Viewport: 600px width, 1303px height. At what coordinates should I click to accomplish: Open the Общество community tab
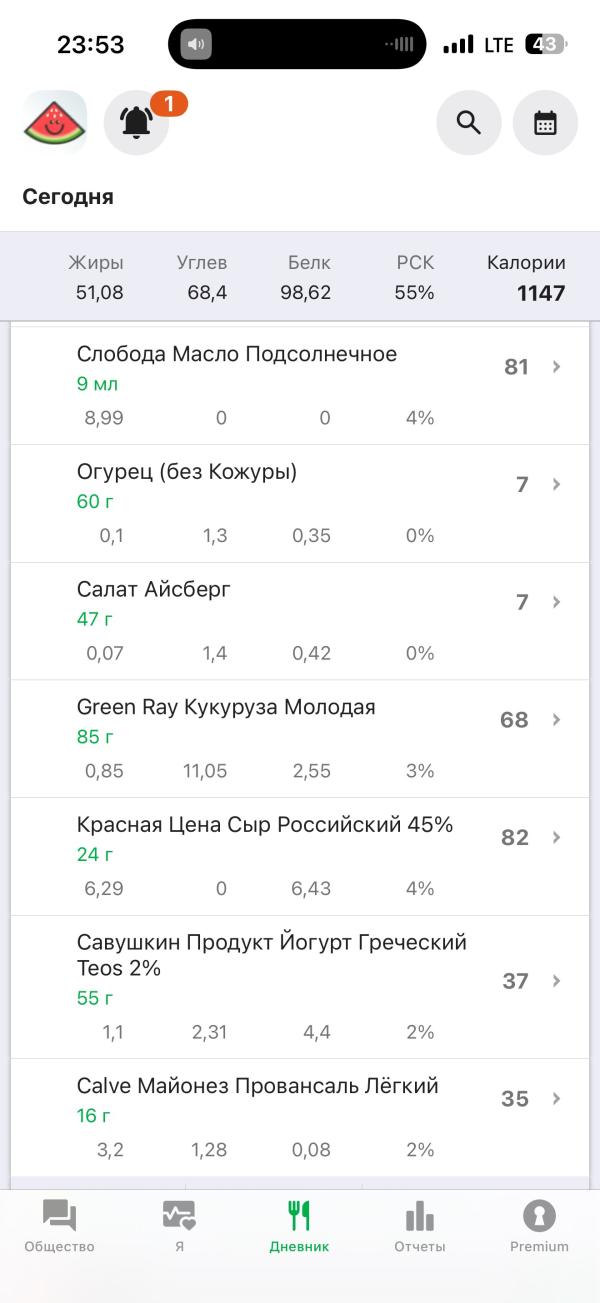coord(59,1227)
